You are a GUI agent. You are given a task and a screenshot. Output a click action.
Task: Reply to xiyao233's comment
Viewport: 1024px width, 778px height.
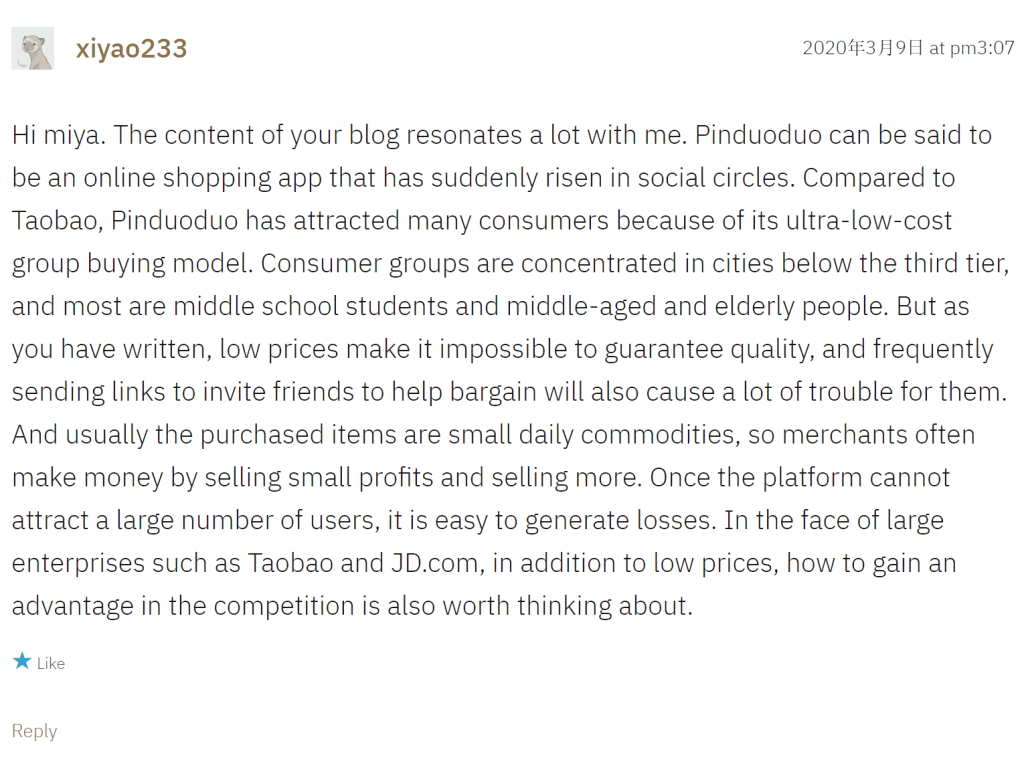tap(34, 731)
